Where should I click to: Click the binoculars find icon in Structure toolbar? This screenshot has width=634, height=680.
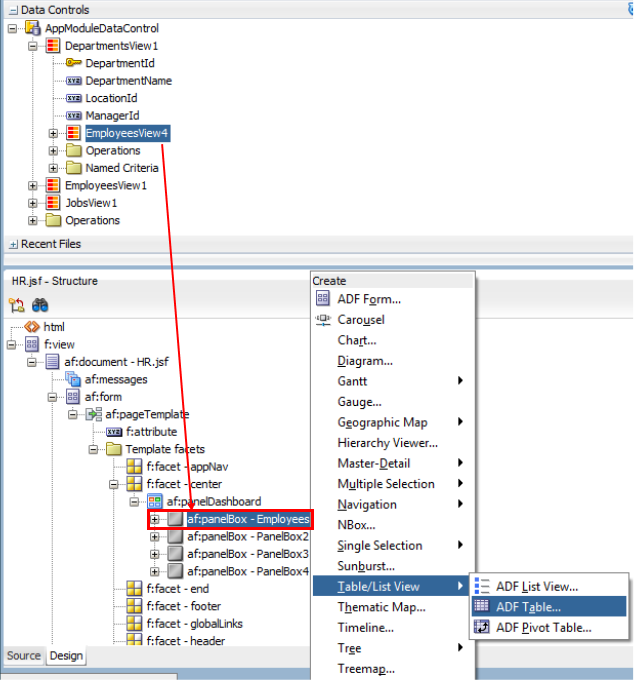pyautogui.click(x=40, y=305)
